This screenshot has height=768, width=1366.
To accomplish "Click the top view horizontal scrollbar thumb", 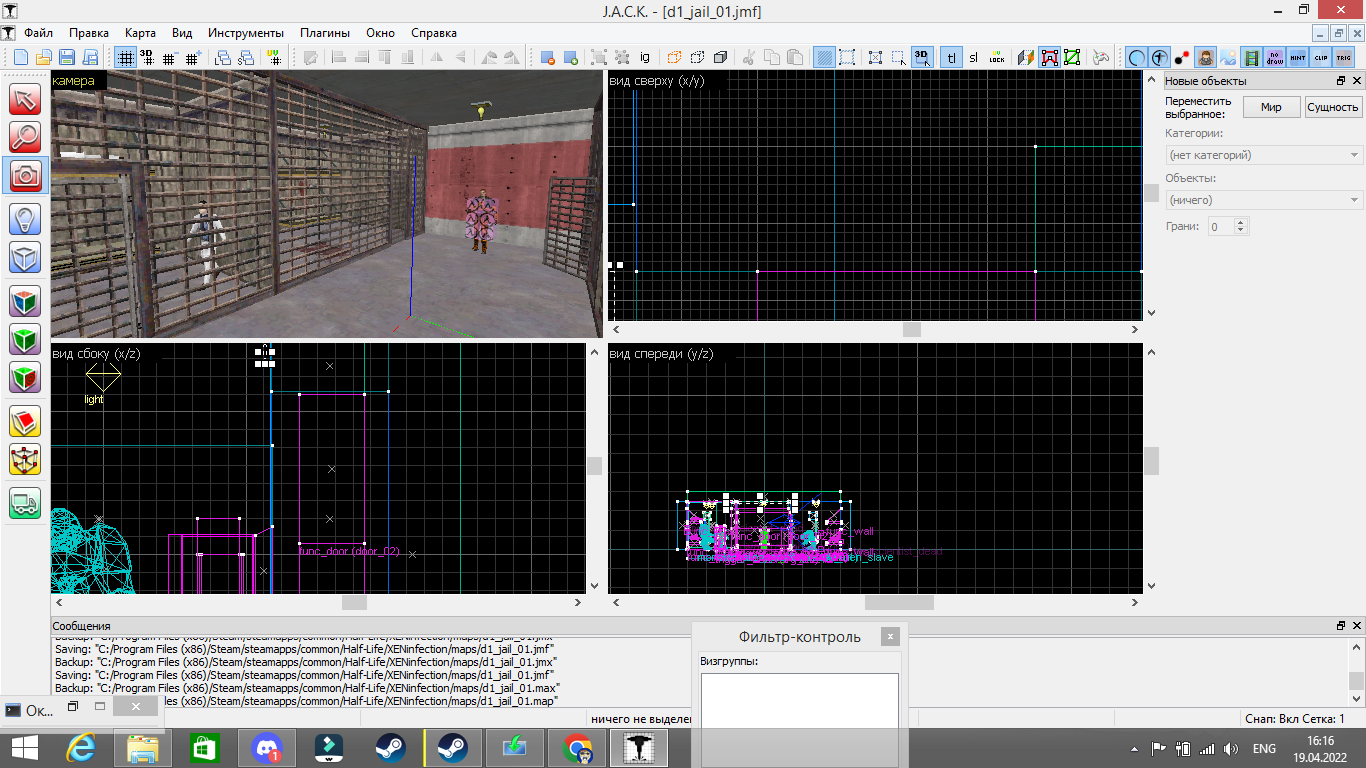I will click(911, 329).
